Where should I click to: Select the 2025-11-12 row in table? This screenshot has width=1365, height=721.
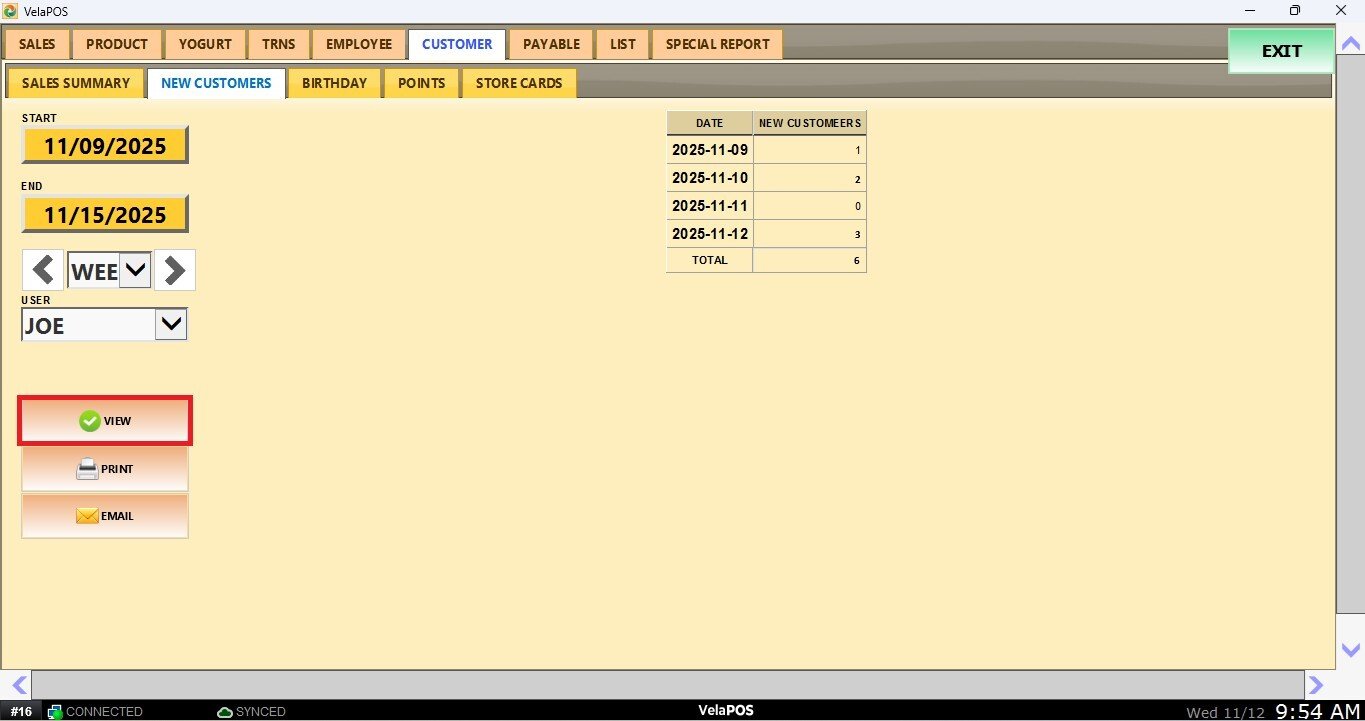point(766,234)
